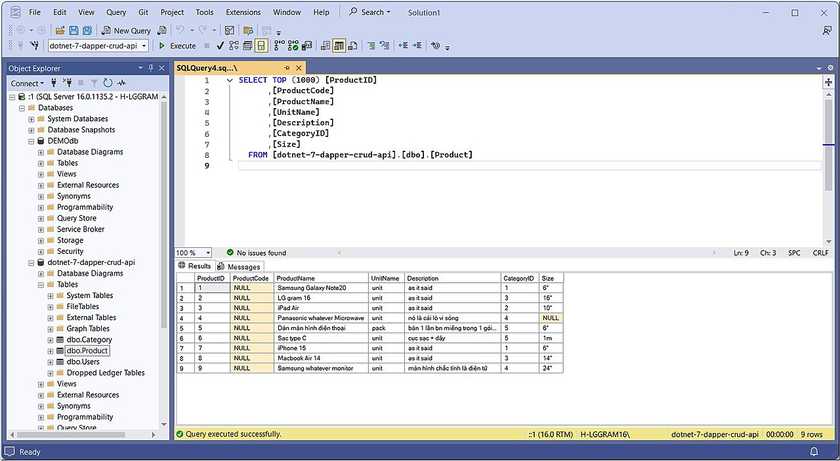The height and width of the screenshot is (461, 840).
Task: Click the No issues found indicator
Action: tap(256, 253)
